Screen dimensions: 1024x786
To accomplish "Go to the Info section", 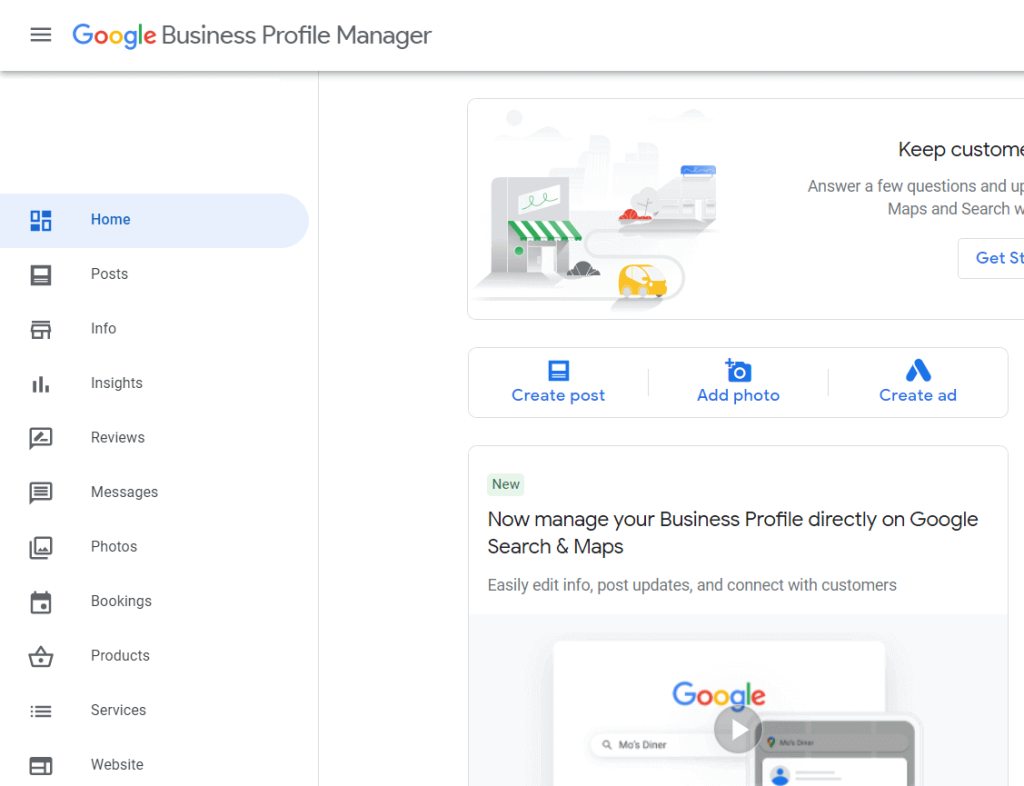I will [x=154, y=328].
